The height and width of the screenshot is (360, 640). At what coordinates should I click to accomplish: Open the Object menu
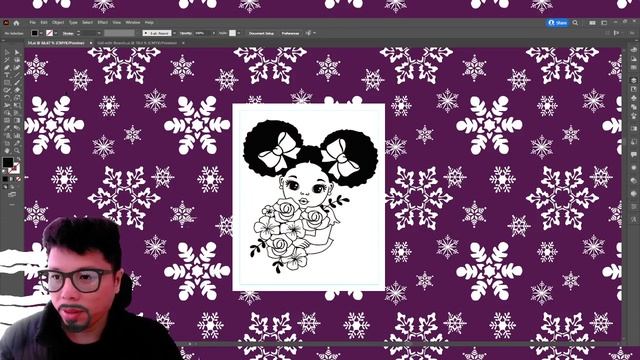(x=58, y=22)
